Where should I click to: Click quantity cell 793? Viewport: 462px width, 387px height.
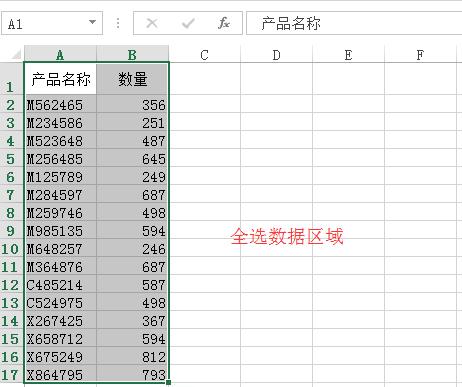click(133, 374)
